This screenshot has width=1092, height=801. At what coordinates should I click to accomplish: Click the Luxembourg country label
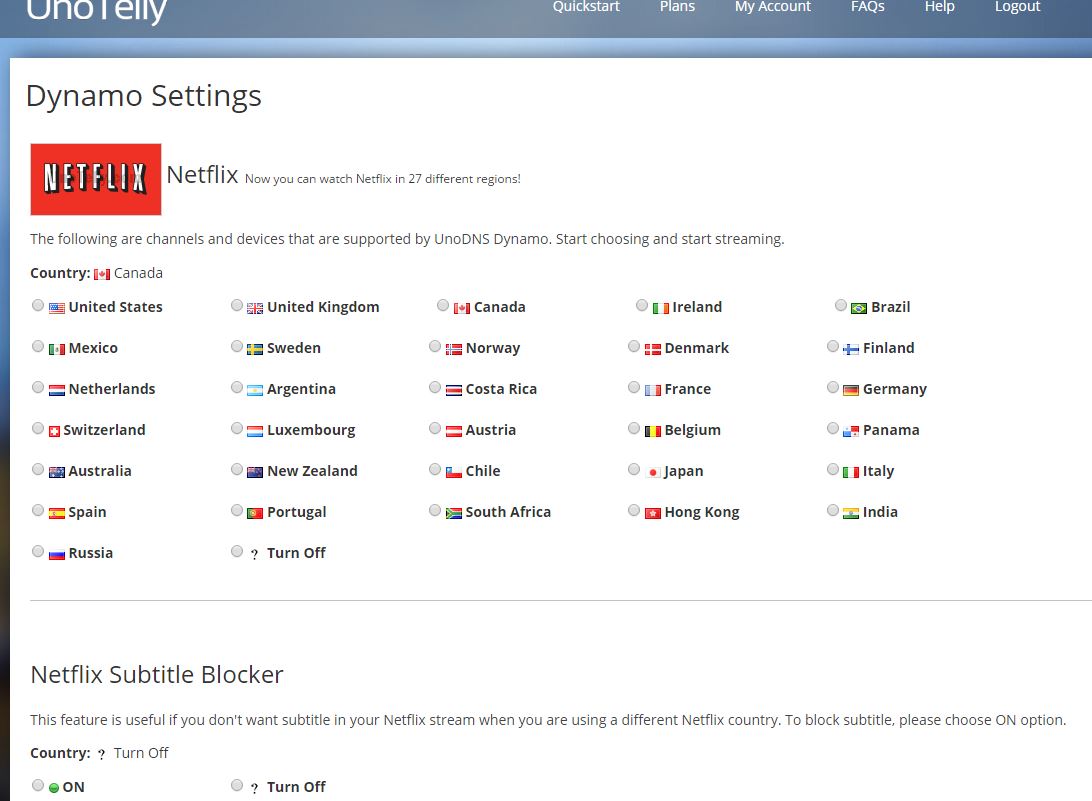tap(311, 430)
